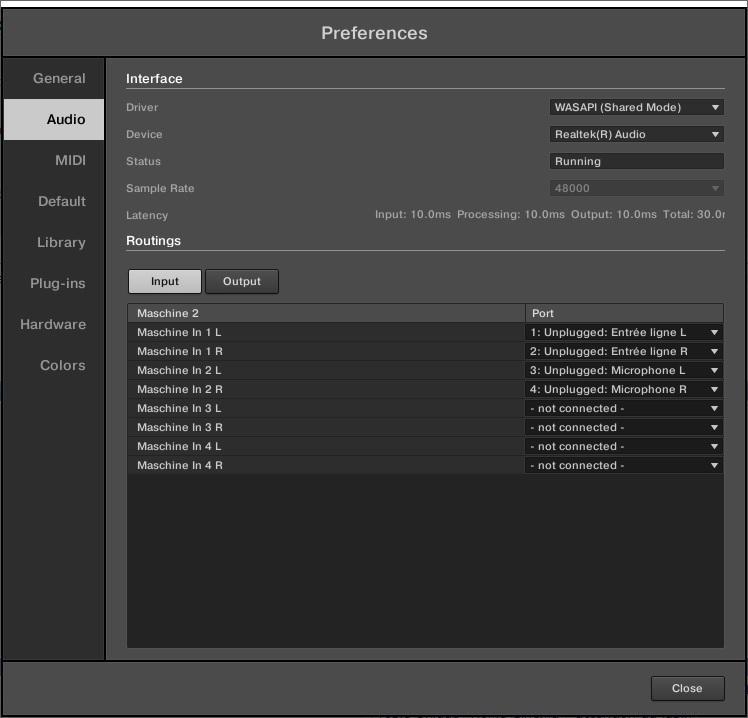Open the General preferences tab
The height and width of the screenshot is (718, 748).
[54, 78]
